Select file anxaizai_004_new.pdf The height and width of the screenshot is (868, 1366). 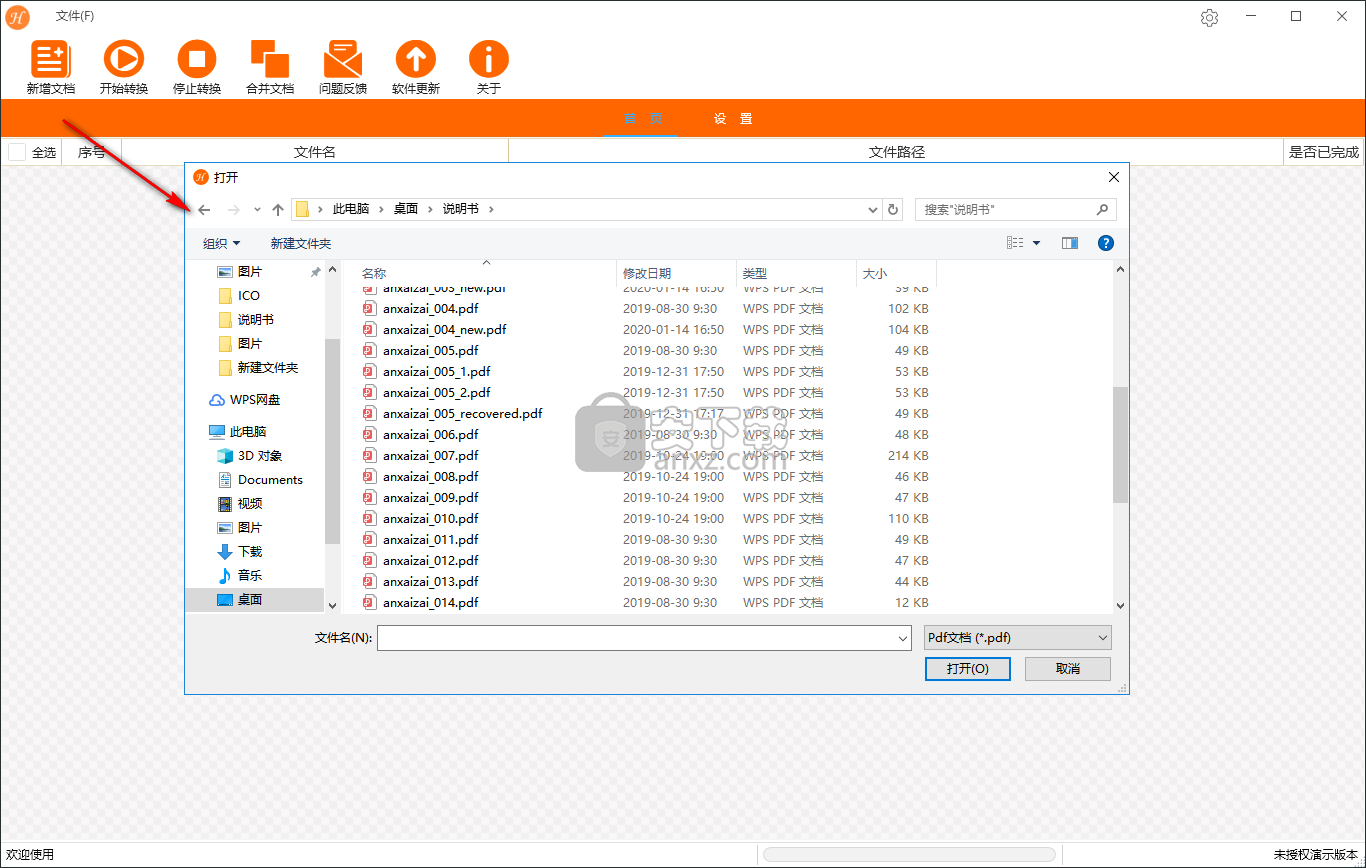(x=444, y=330)
